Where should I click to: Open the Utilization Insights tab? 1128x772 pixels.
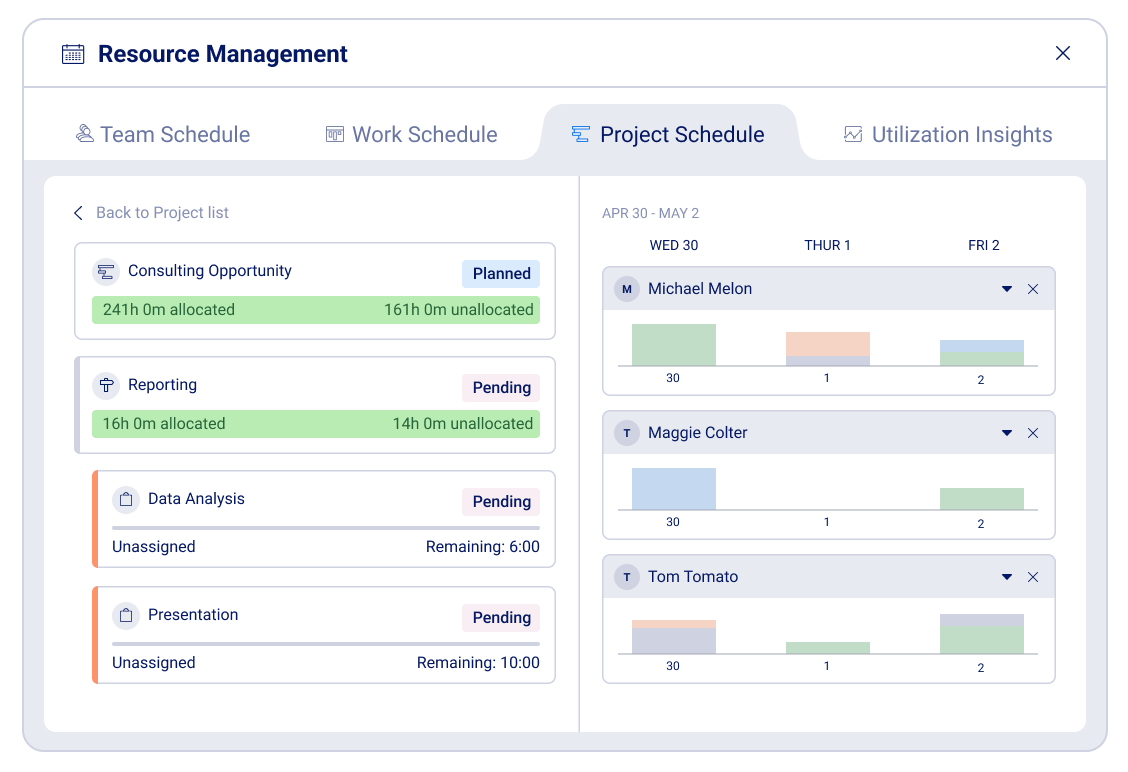click(946, 134)
